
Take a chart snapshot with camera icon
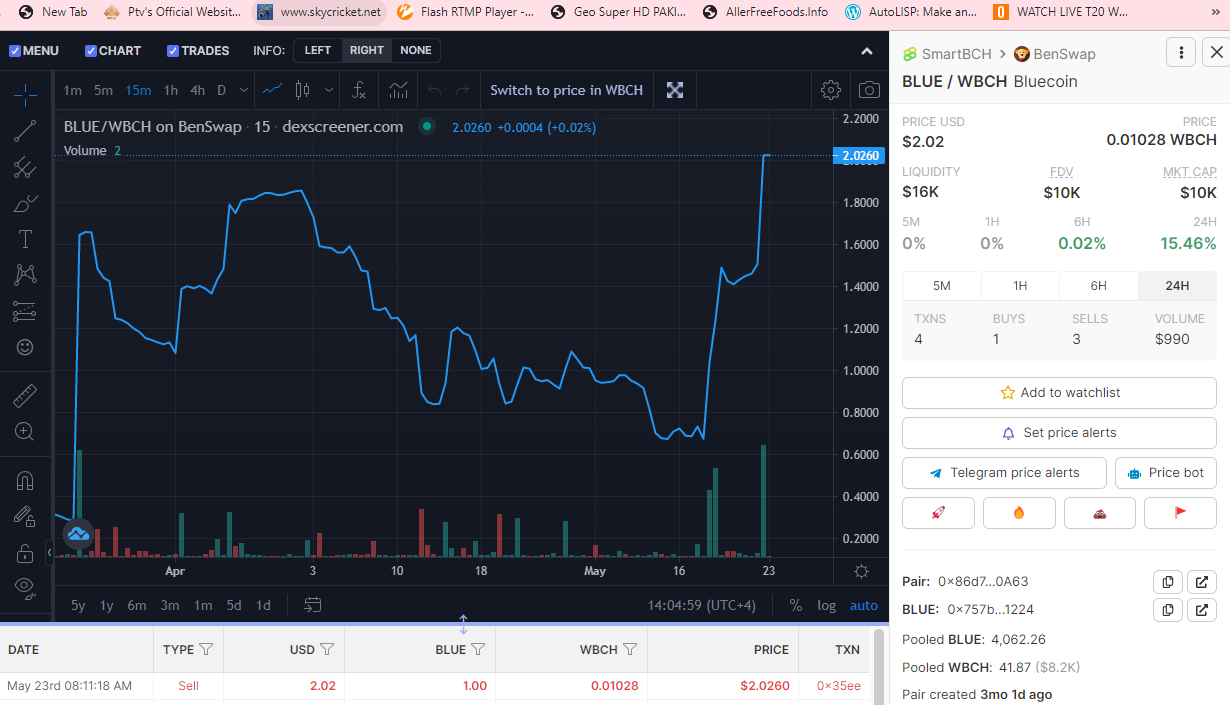click(869, 90)
